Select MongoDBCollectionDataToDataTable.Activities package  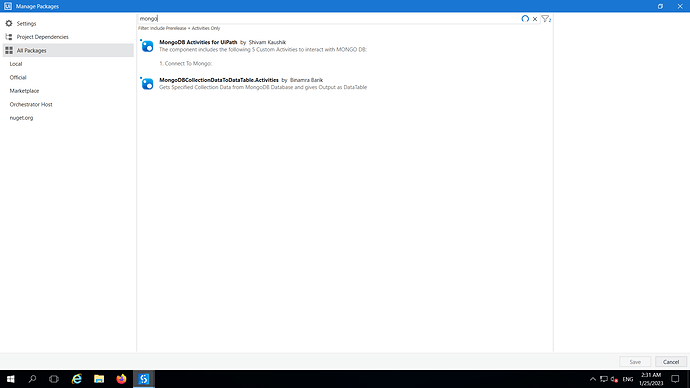(345, 84)
